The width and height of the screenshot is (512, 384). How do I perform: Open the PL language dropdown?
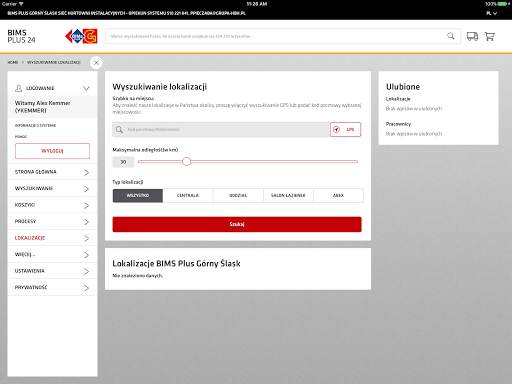coord(492,13)
